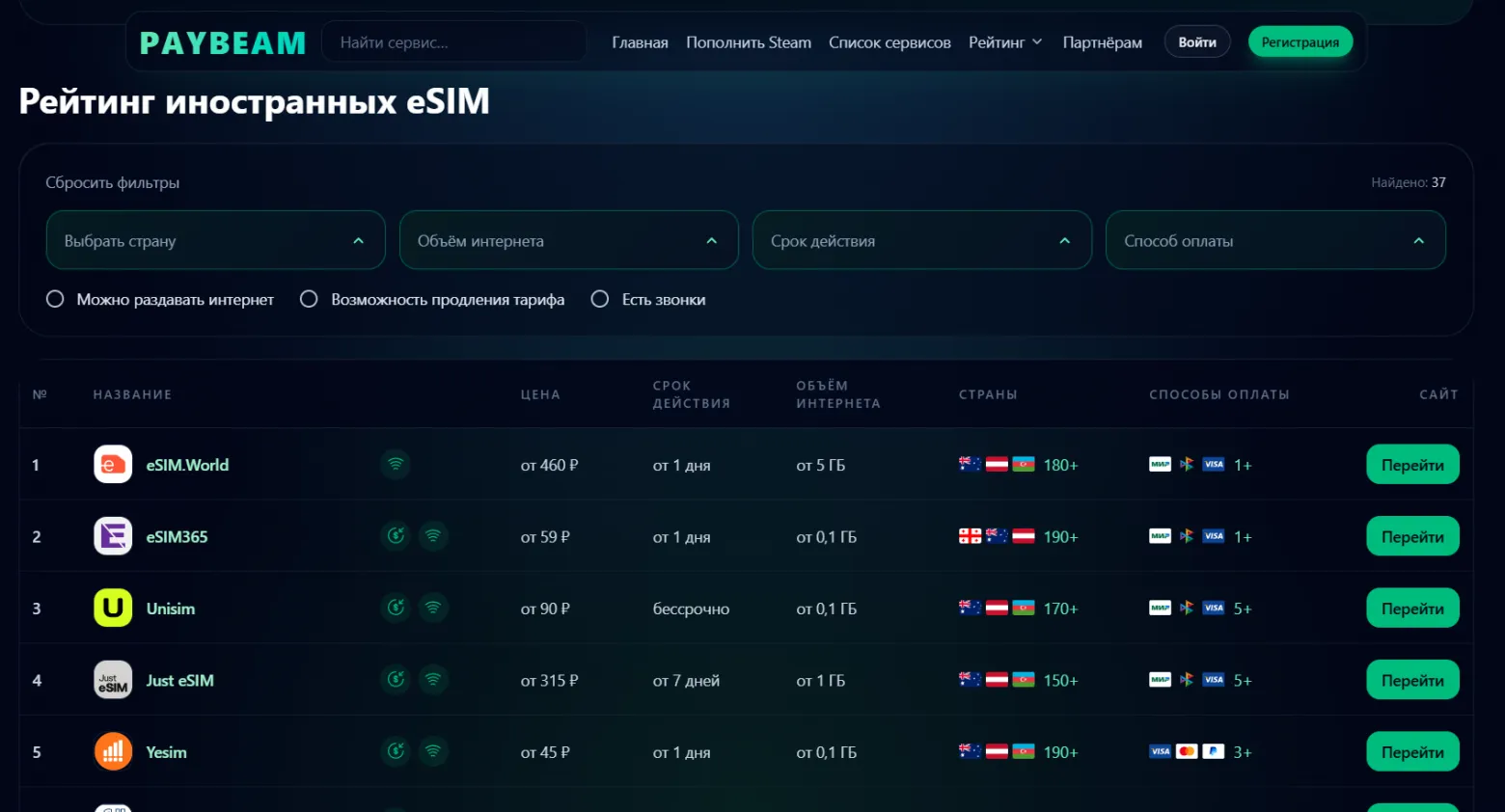This screenshot has height=812, width=1505.
Task: Expand the 'Рейтинг' menu chevron
Action: tap(1037, 42)
